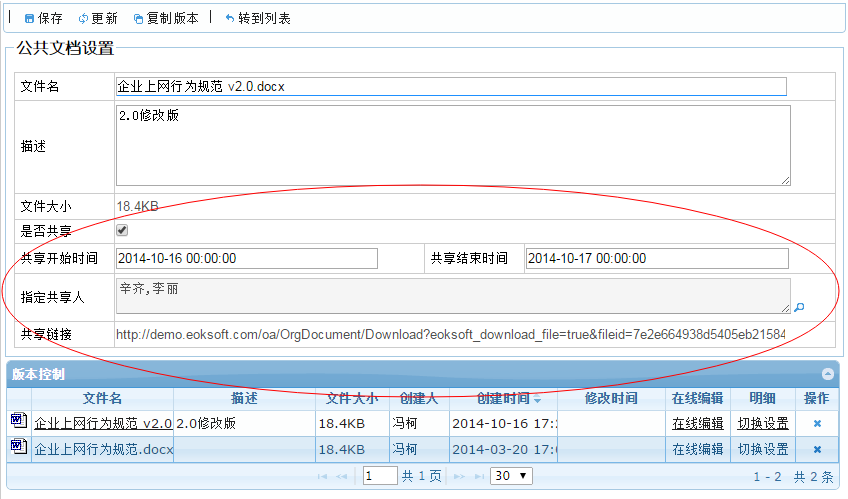This screenshot has width=848, height=499.
Task: Collapse the 版本控制 panel
Action: coord(828,374)
